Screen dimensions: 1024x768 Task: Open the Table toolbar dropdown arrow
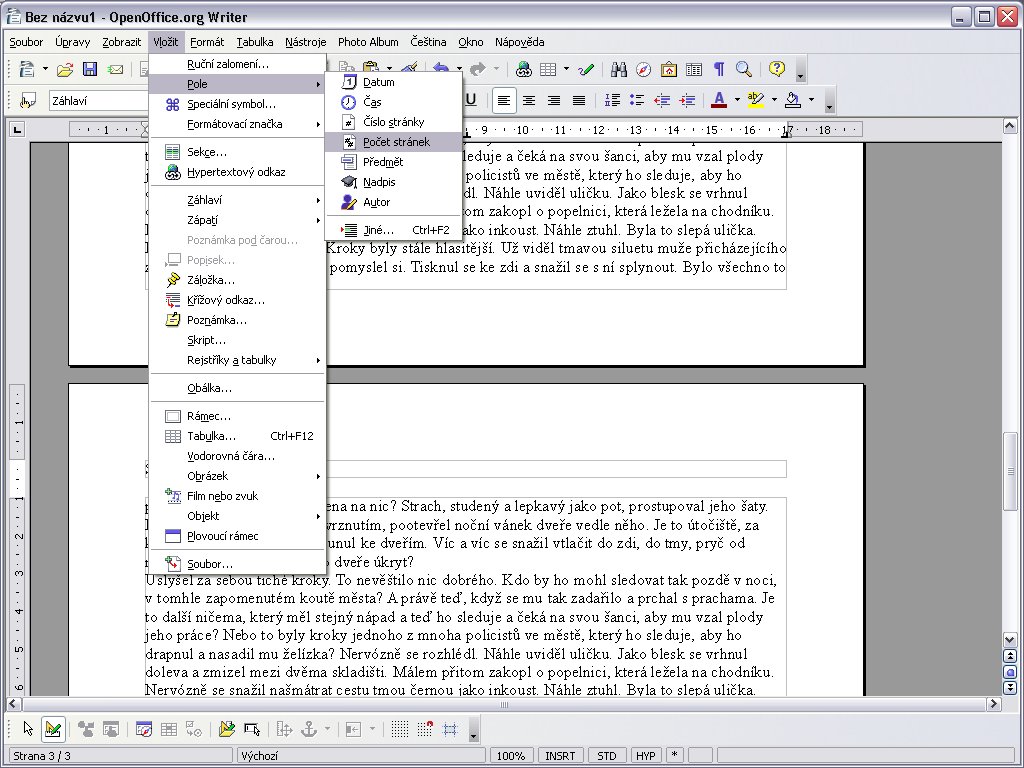566,69
